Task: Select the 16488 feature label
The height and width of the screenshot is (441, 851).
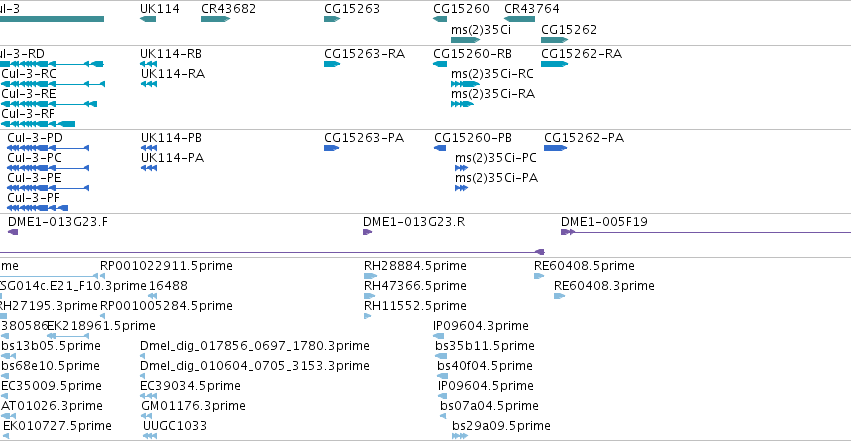Action: 168,286
